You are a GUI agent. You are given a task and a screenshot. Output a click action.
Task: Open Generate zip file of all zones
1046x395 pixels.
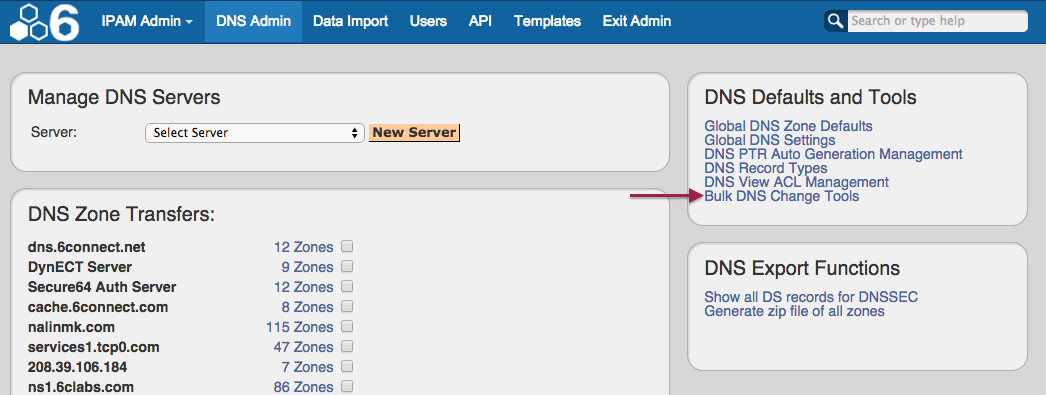tap(795, 311)
